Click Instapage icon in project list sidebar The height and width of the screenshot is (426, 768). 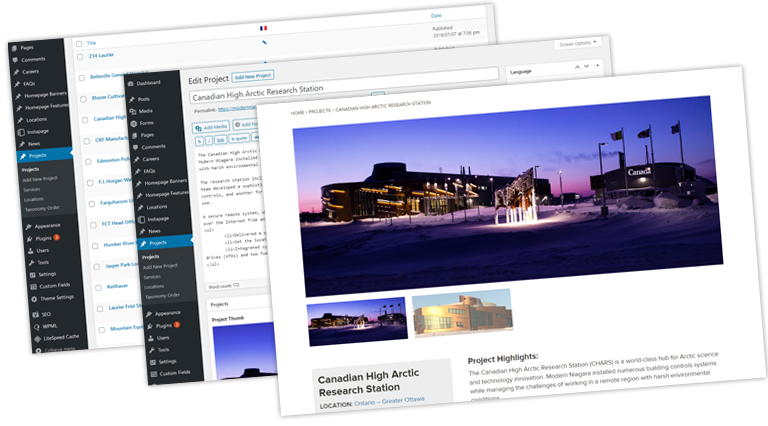pyautogui.click(x=21, y=132)
